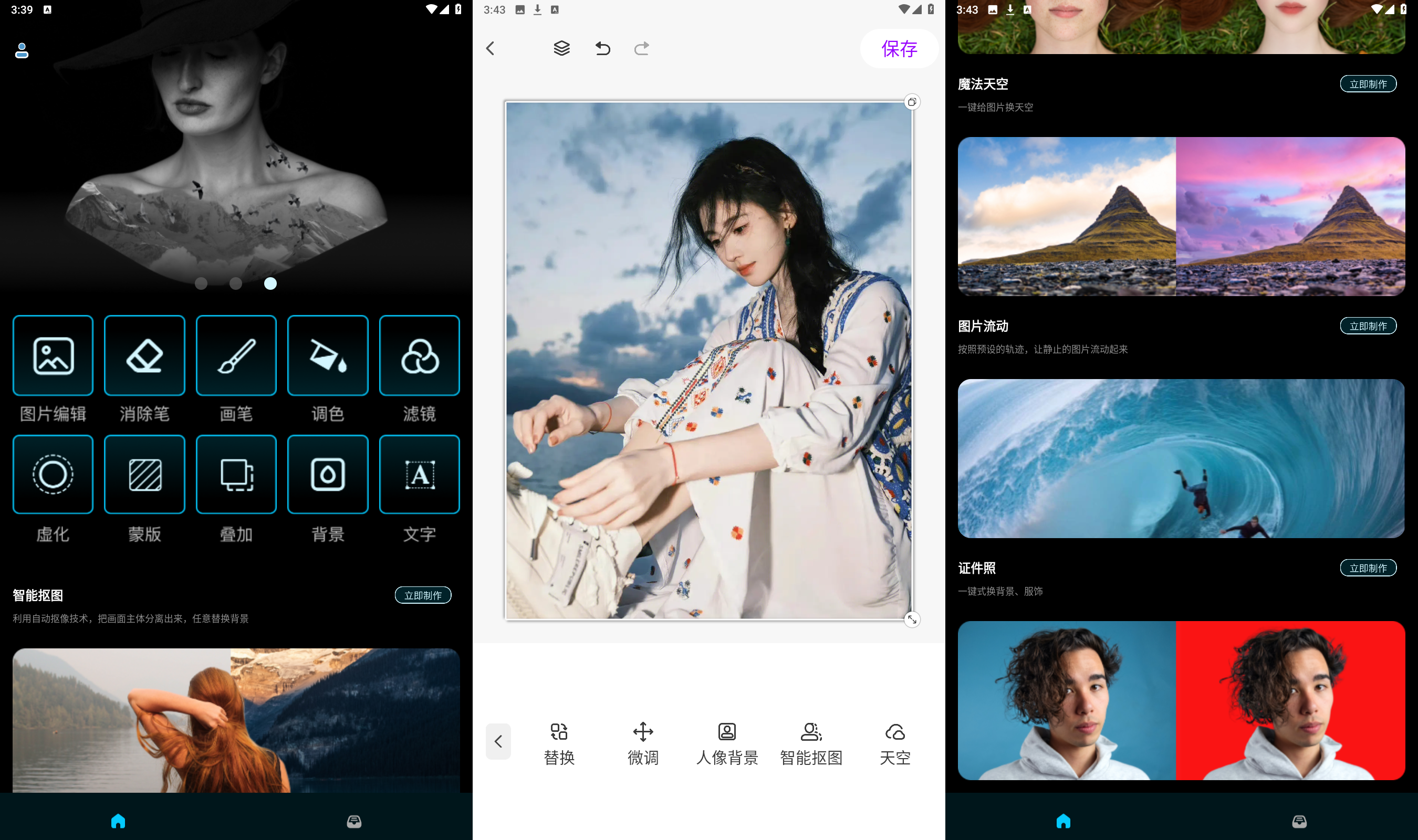1418x840 pixels.
Task: Select the 天空 sky tool
Action: [x=895, y=744]
